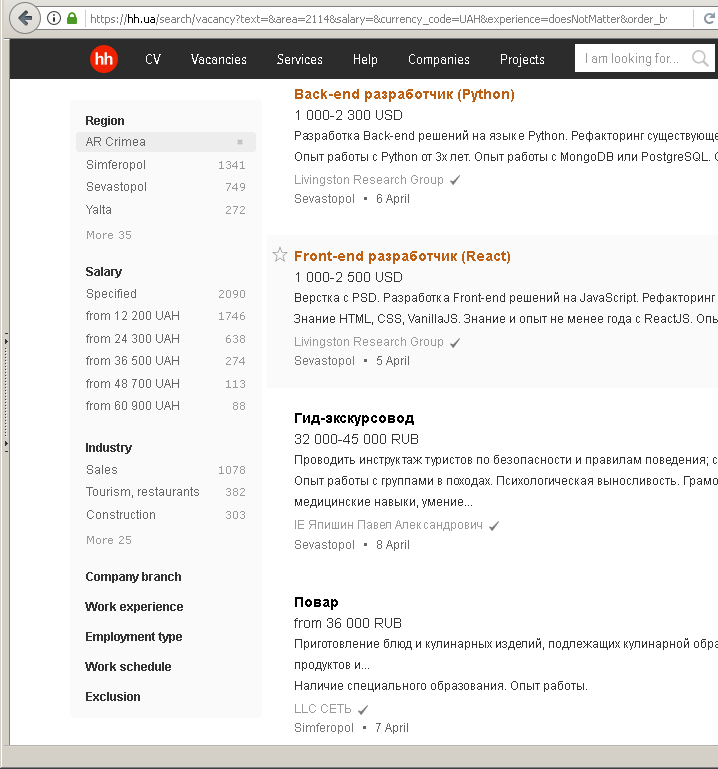This screenshot has height=769, width=718.
Task: Expand 'More 35' regions list
Action: coord(109,235)
